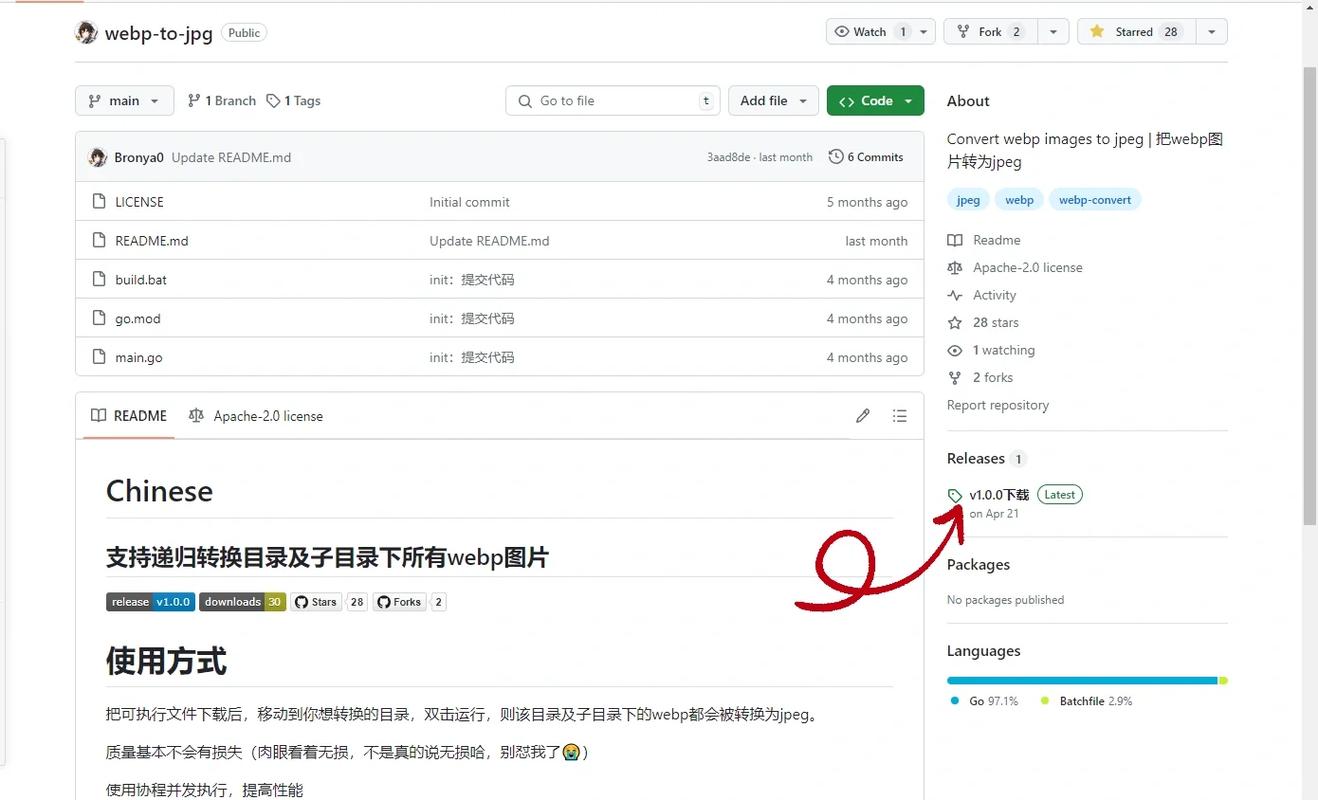Click the Batchfile language green dot
Image resolution: width=1318 pixels, height=800 pixels.
[x=1045, y=701]
